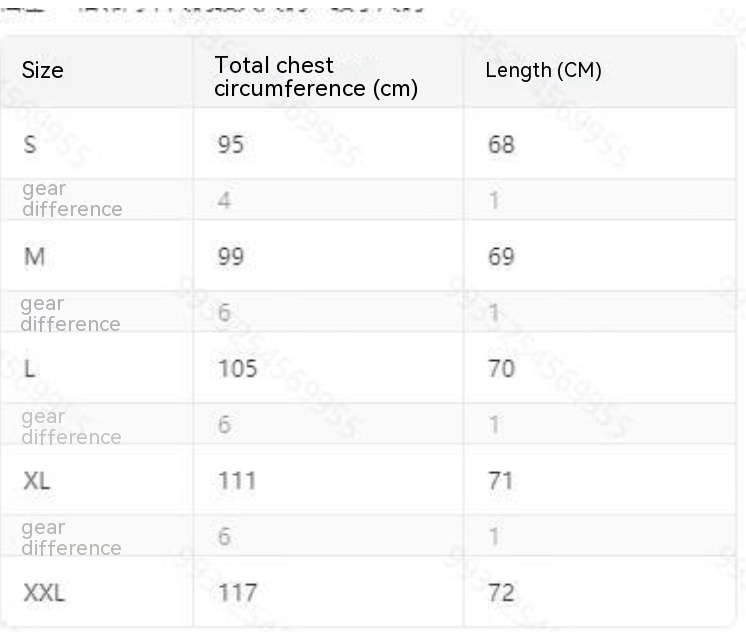Click length value 68 for size S
Screen dimensions: 746x632
pos(501,145)
